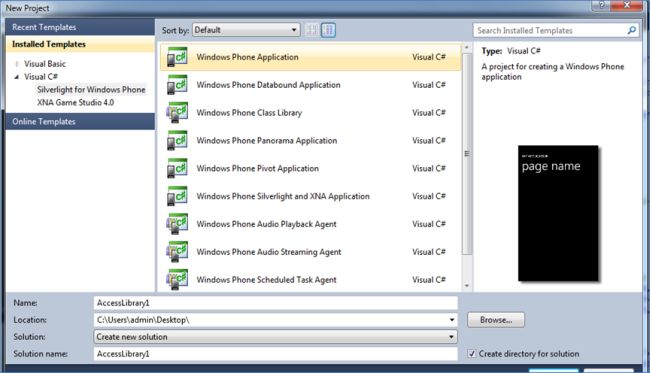Click the template list scroll down arrow
This screenshot has height=373, width=650.
467,286
